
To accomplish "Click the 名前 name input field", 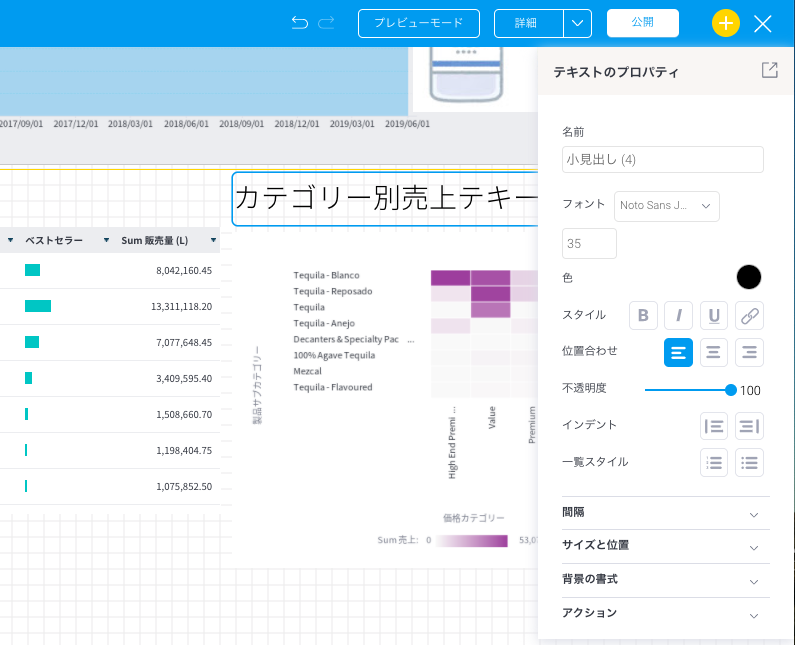I will 663,160.
